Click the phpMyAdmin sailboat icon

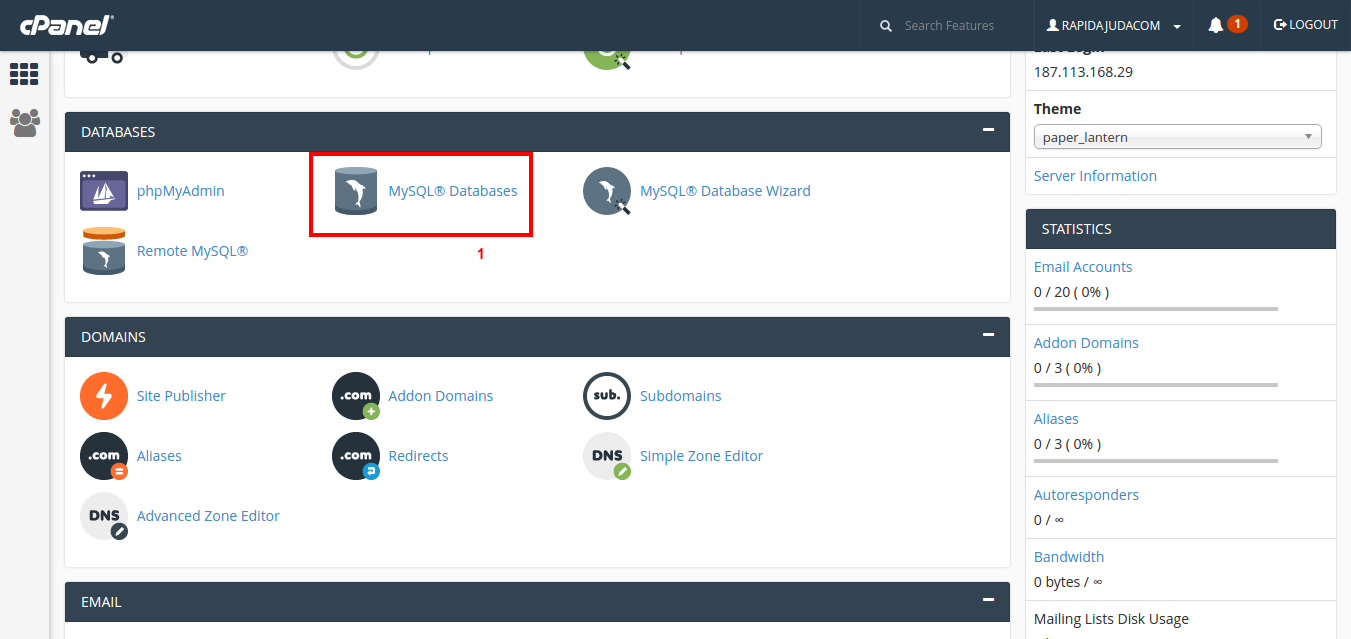pyautogui.click(x=104, y=191)
